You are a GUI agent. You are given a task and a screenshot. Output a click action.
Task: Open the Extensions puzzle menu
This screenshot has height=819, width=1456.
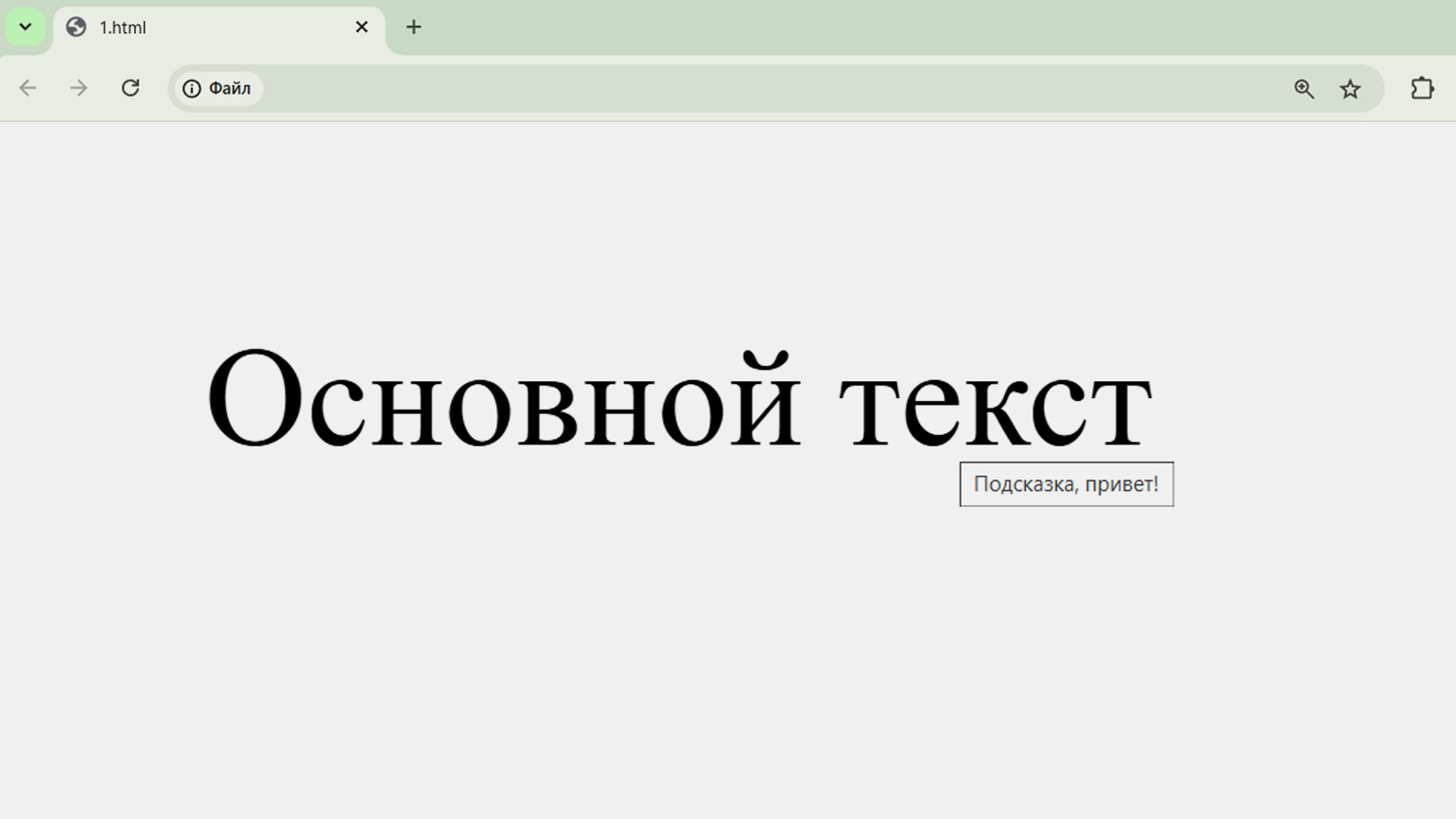click(1422, 88)
